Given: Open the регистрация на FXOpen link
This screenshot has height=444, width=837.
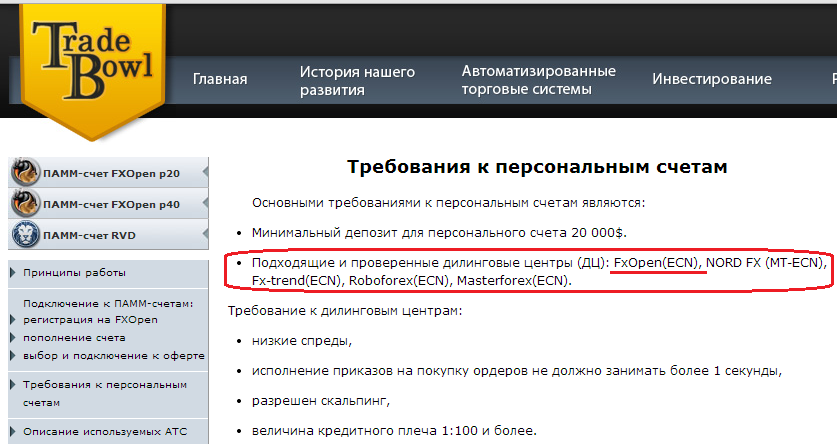Looking at the screenshot, I should click(x=90, y=320).
